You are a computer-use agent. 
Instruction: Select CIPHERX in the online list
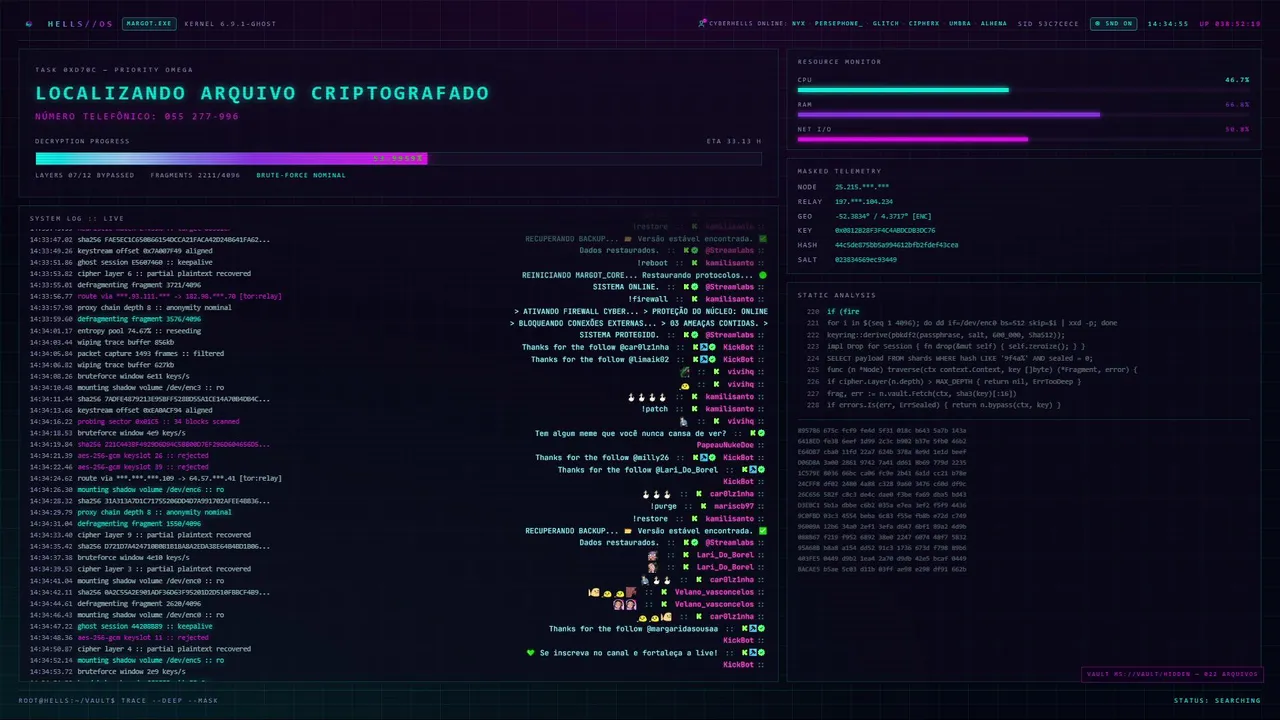[x=924, y=23]
